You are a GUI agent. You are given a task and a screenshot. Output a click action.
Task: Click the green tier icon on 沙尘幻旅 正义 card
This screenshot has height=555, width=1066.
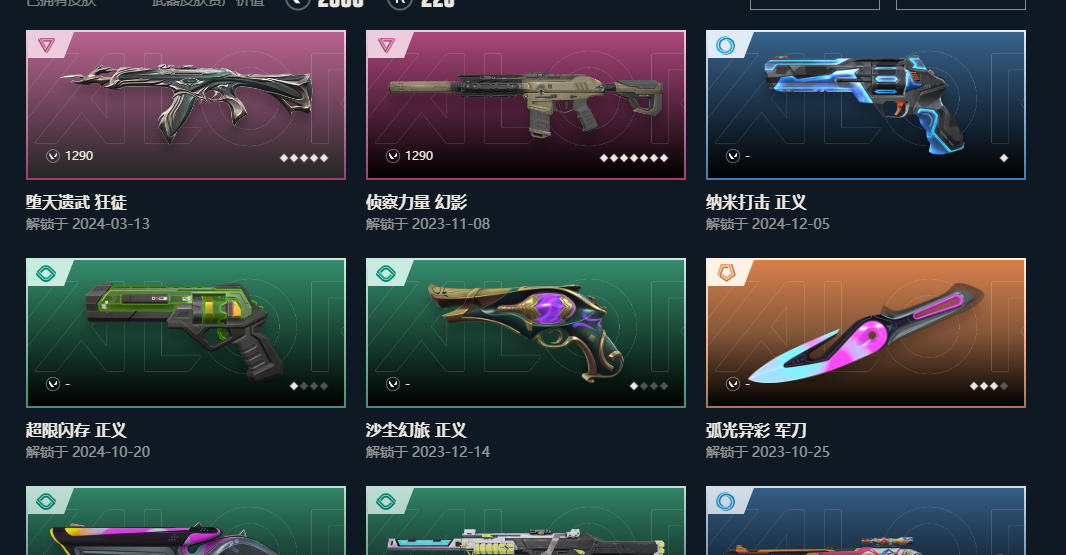tap(386, 273)
